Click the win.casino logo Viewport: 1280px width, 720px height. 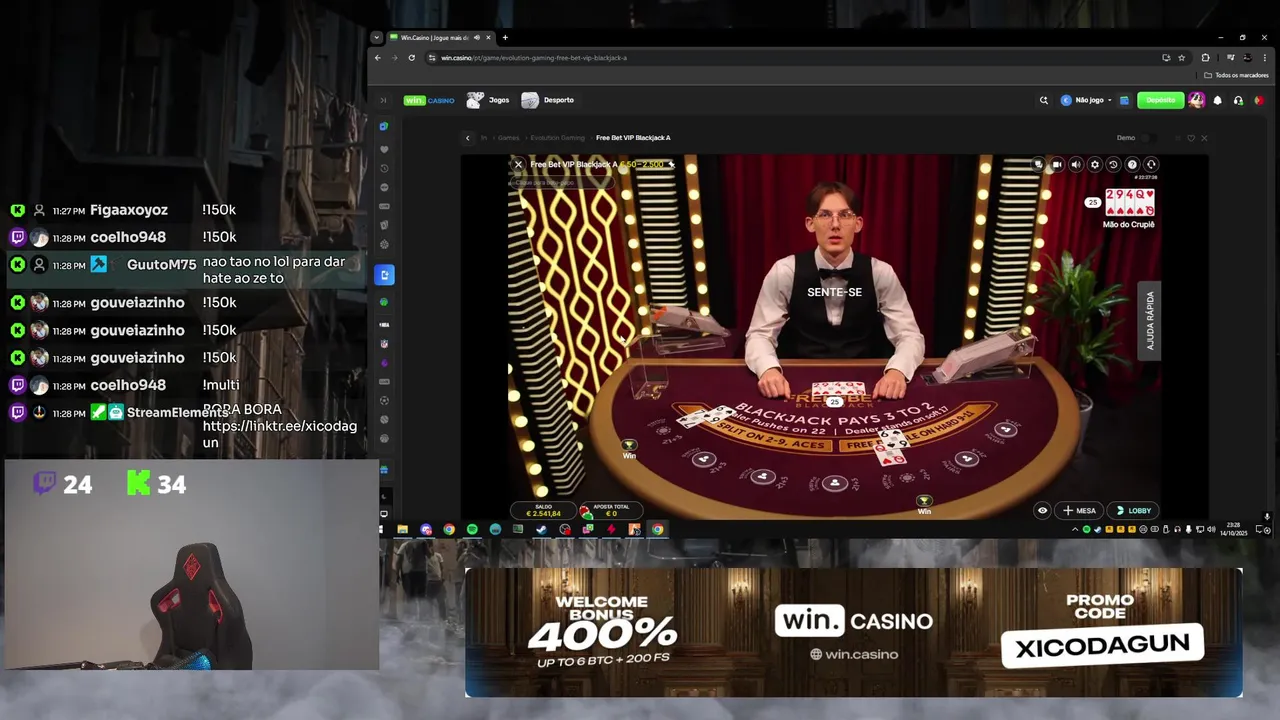click(428, 100)
